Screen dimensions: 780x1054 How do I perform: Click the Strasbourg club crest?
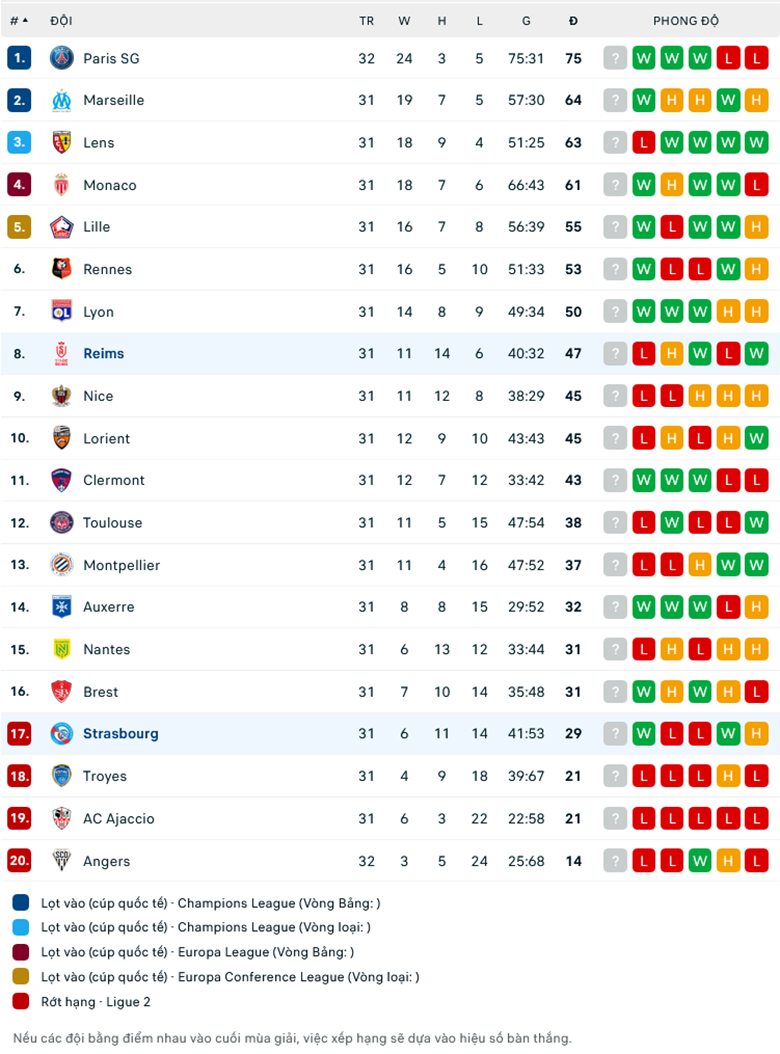[62, 734]
